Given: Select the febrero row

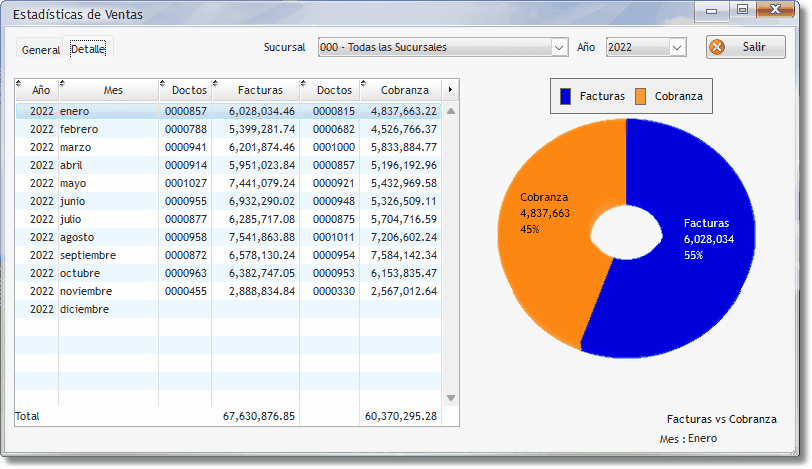Looking at the screenshot, I should [228, 129].
